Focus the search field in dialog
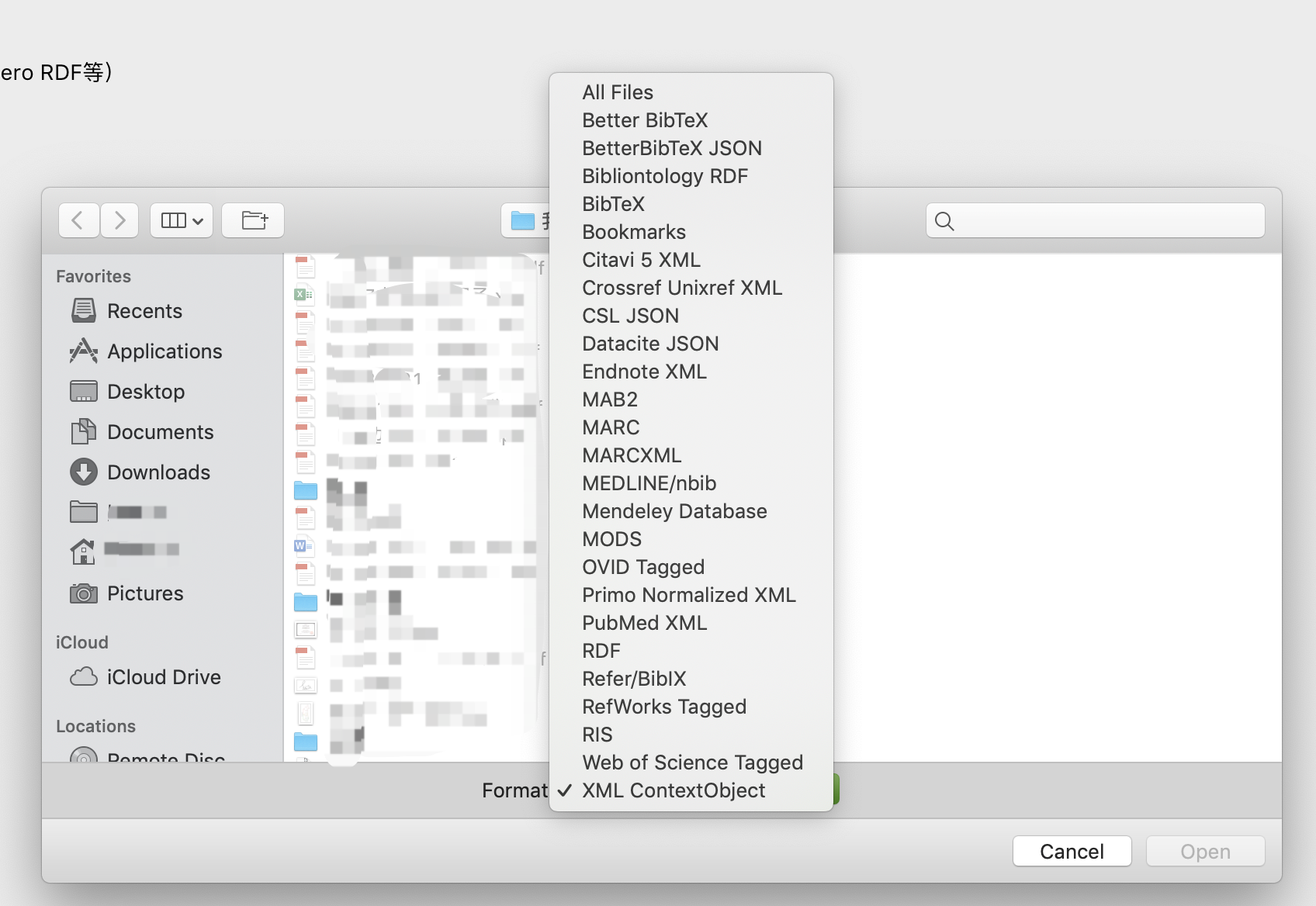1316x906 pixels. (x=1095, y=220)
